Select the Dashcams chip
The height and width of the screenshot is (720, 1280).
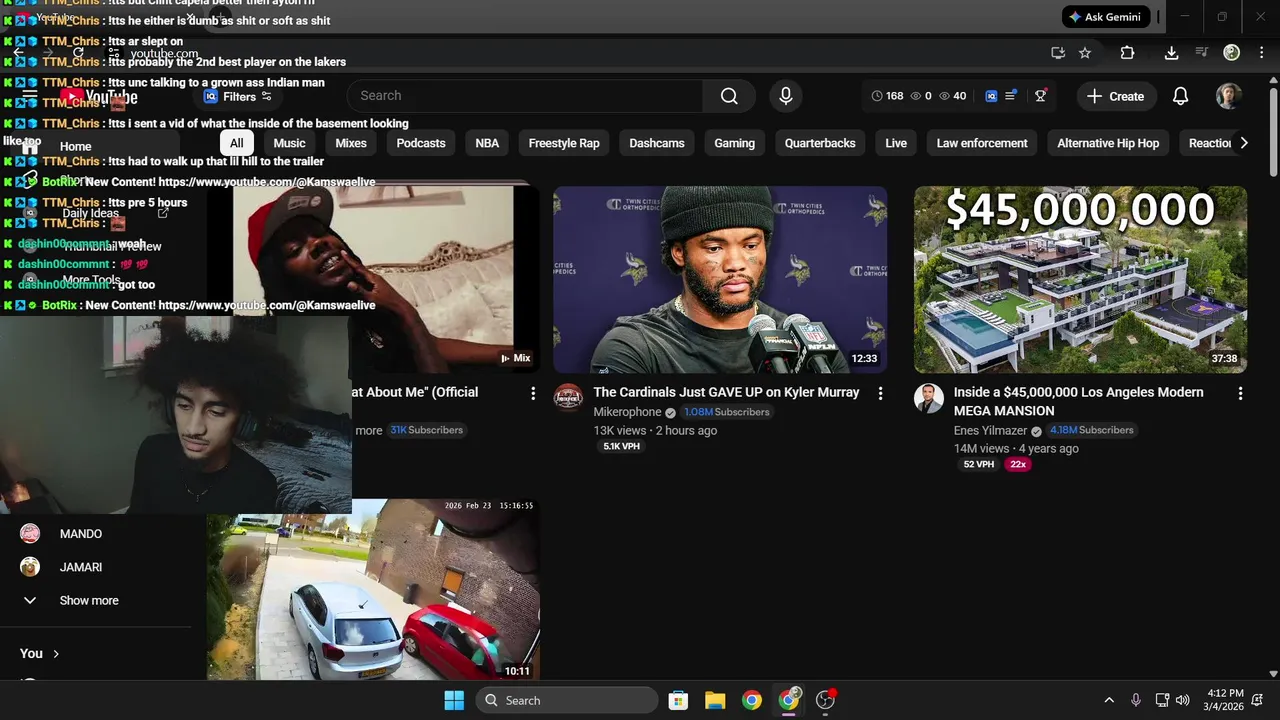click(x=657, y=143)
